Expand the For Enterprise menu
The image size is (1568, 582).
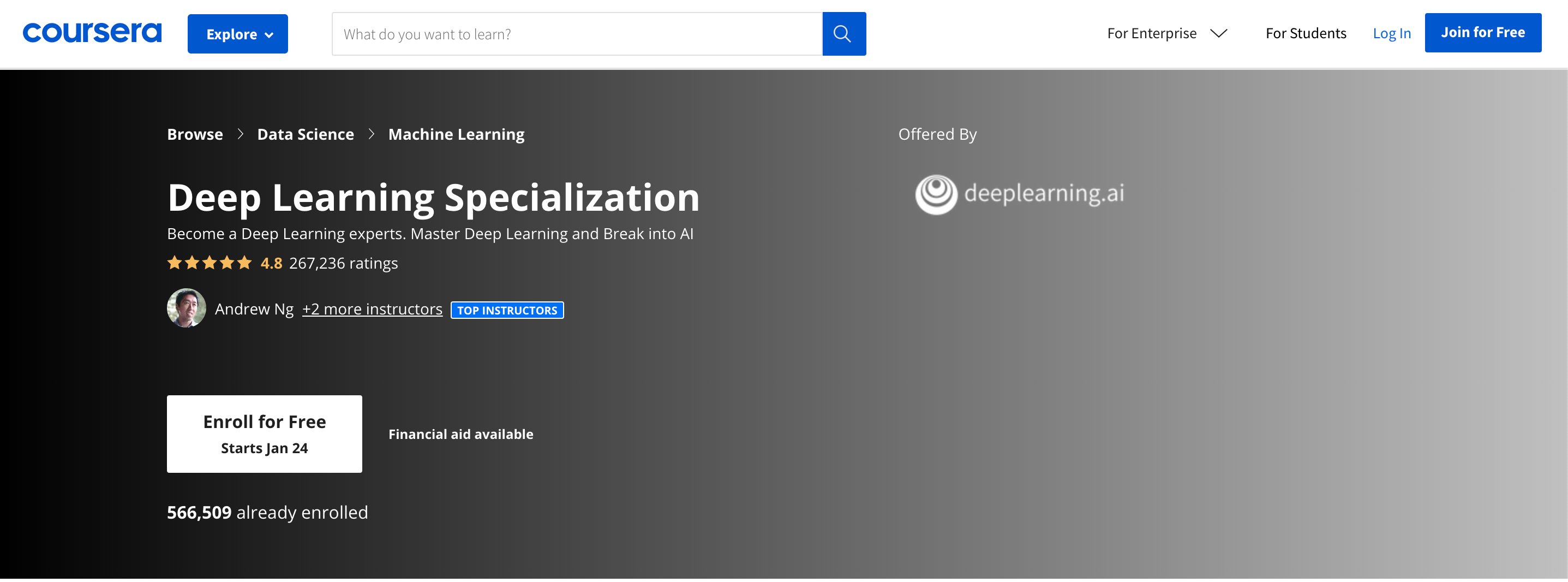[1166, 33]
